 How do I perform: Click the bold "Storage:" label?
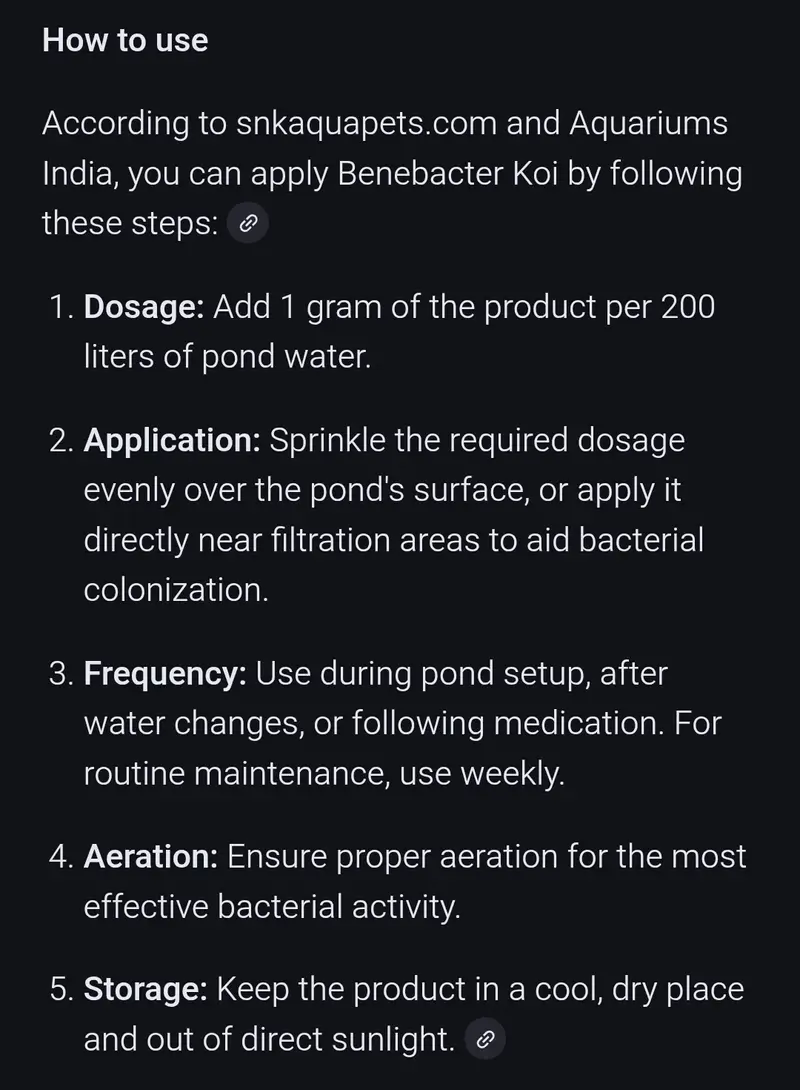146,989
